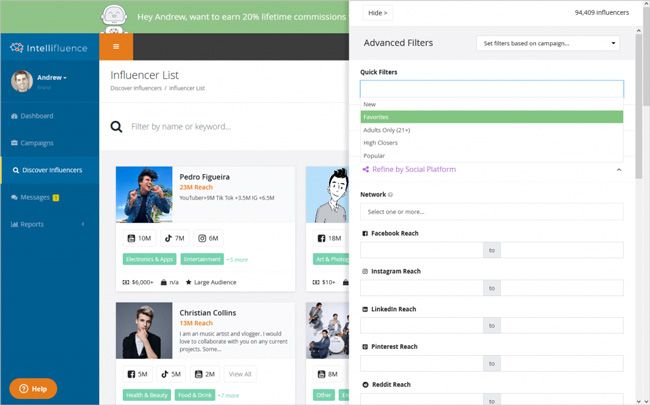Open the Andrew account dropdown

[x=52, y=78]
